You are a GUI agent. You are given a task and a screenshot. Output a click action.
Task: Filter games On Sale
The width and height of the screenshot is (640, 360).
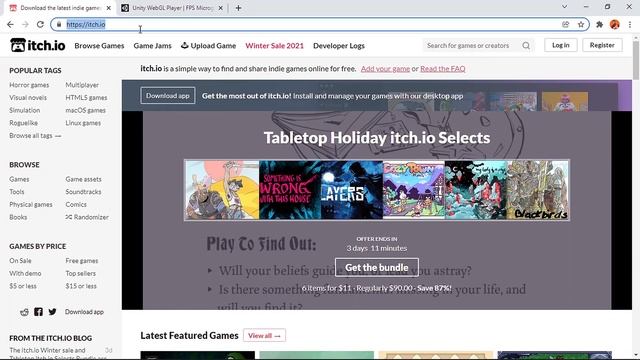pyautogui.click(x=20, y=261)
